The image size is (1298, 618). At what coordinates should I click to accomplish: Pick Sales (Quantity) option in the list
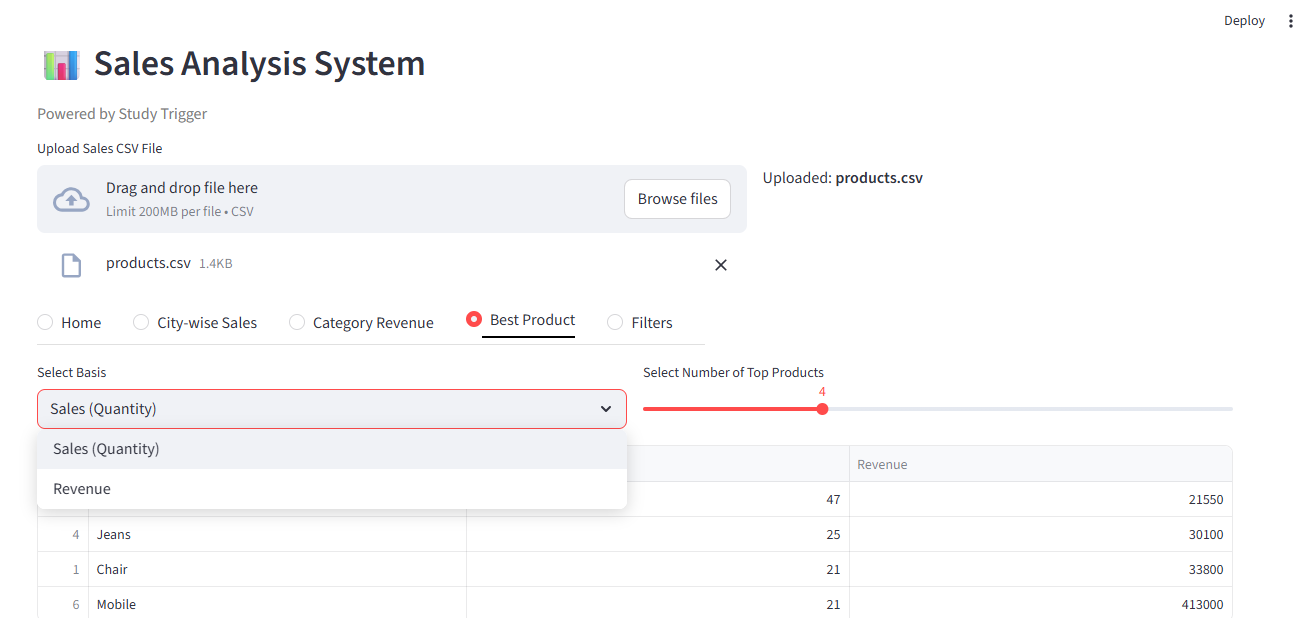[x=106, y=449]
